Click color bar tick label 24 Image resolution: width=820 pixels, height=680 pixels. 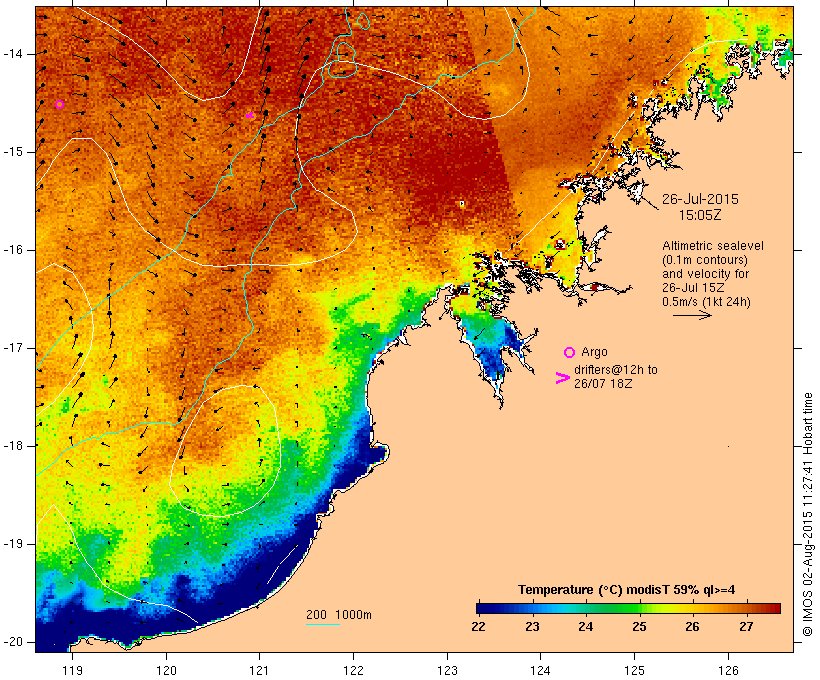[585, 627]
